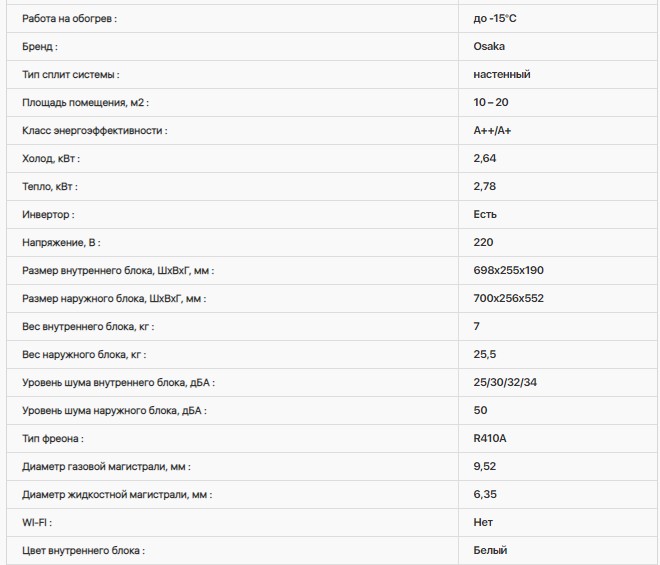The height and width of the screenshot is (565, 660).
Task: Click the refrigerant type "R410A"
Action: click(491, 438)
